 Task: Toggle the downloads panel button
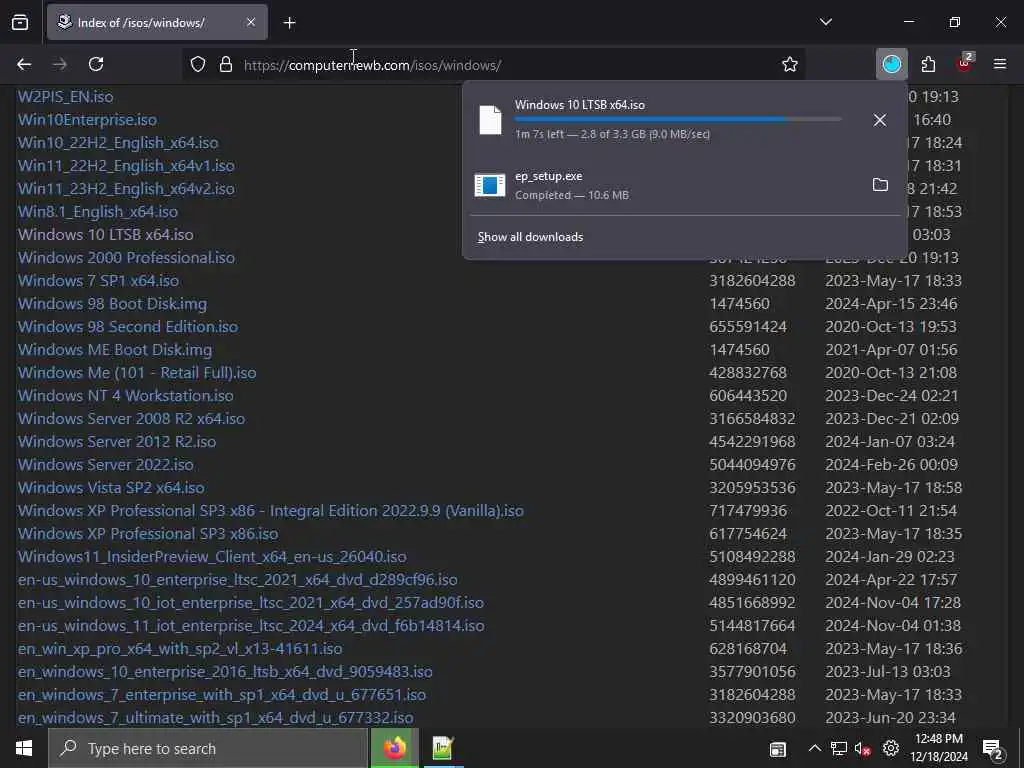point(891,64)
